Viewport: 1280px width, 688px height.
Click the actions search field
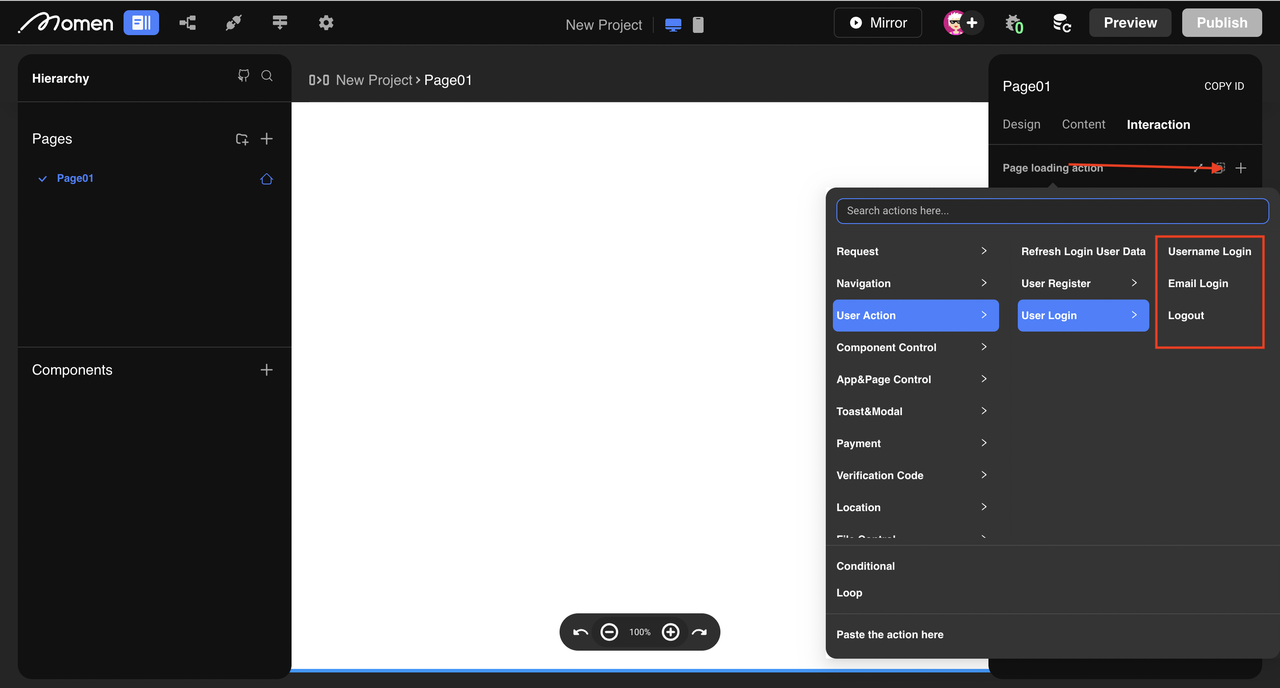click(x=1052, y=211)
